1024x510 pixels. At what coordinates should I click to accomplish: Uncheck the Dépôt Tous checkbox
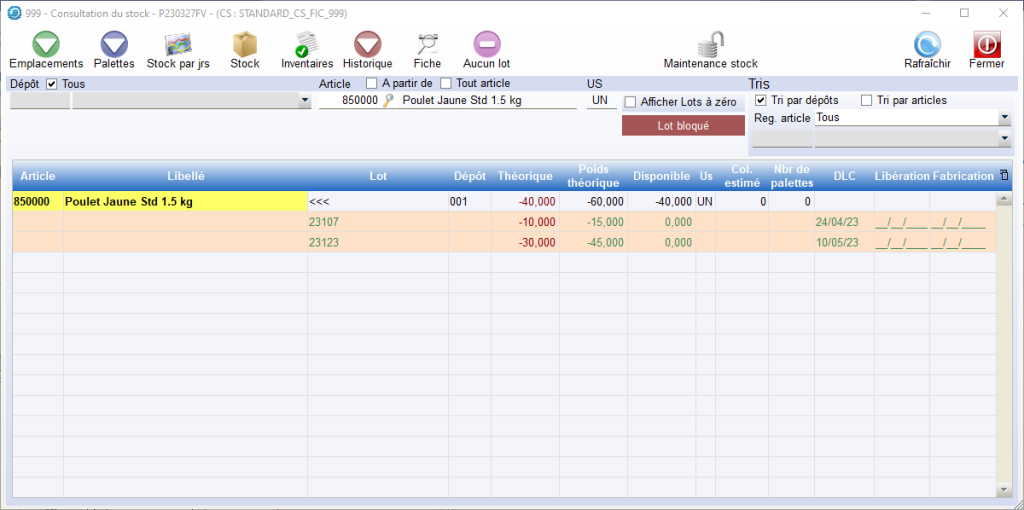(x=53, y=84)
